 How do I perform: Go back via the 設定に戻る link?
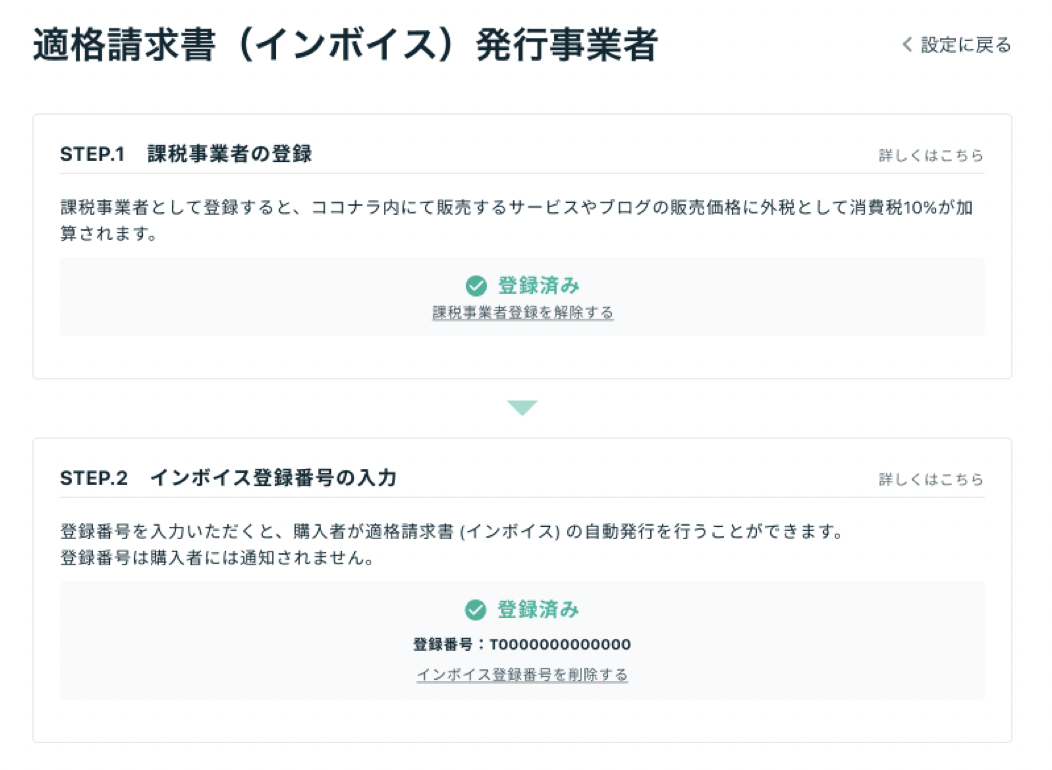pyautogui.click(x=965, y=45)
